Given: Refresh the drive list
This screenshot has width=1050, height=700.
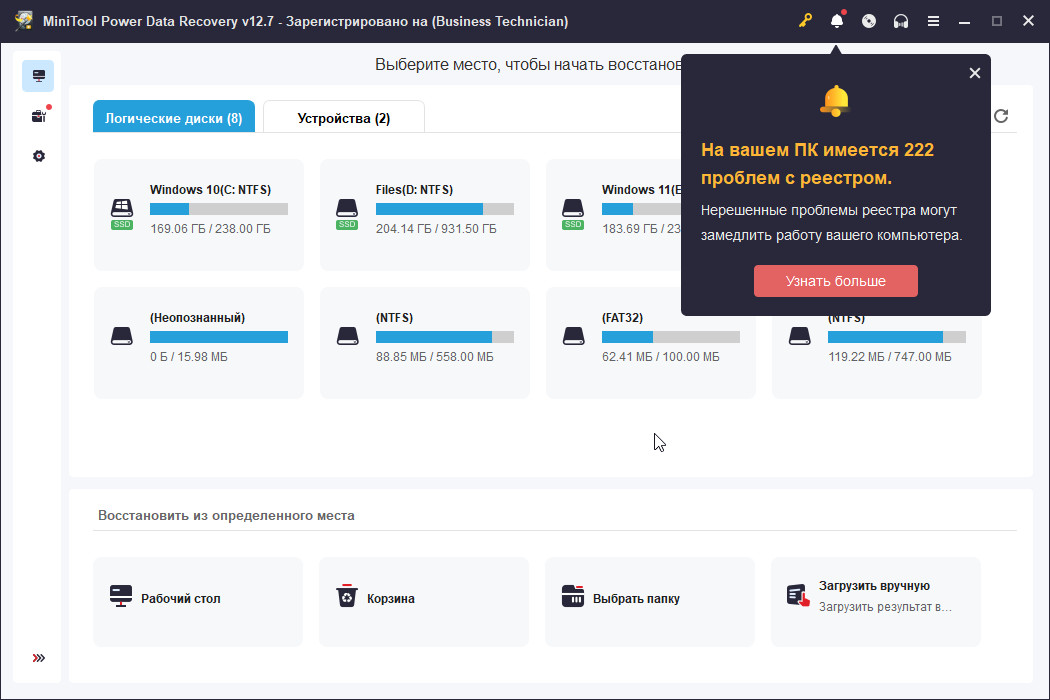Looking at the screenshot, I should [1001, 117].
